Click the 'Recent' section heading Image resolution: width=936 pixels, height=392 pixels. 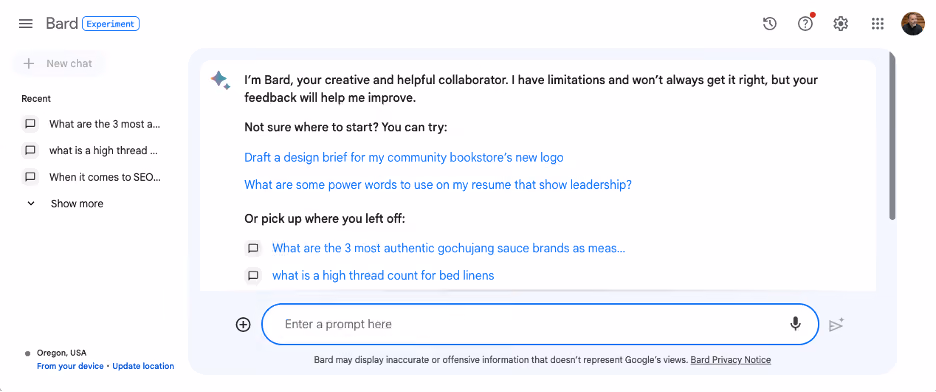[x=36, y=98]
